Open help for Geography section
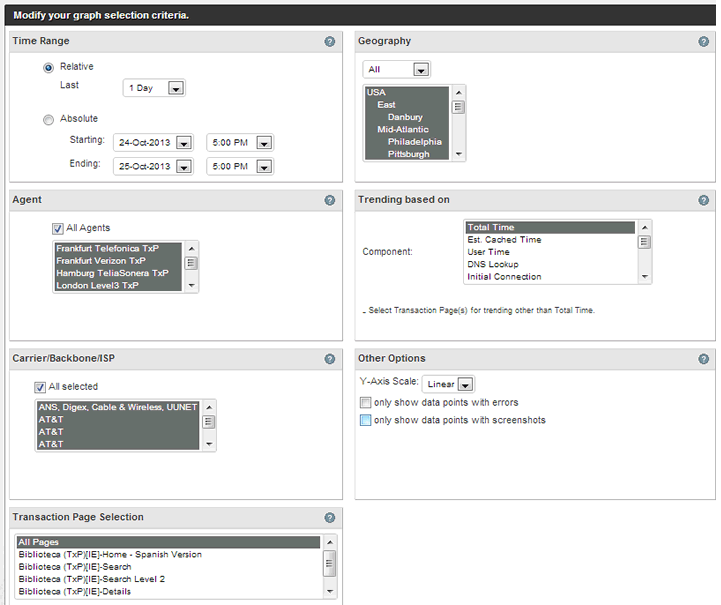This screenshot has width=721, height=605. 703,41
